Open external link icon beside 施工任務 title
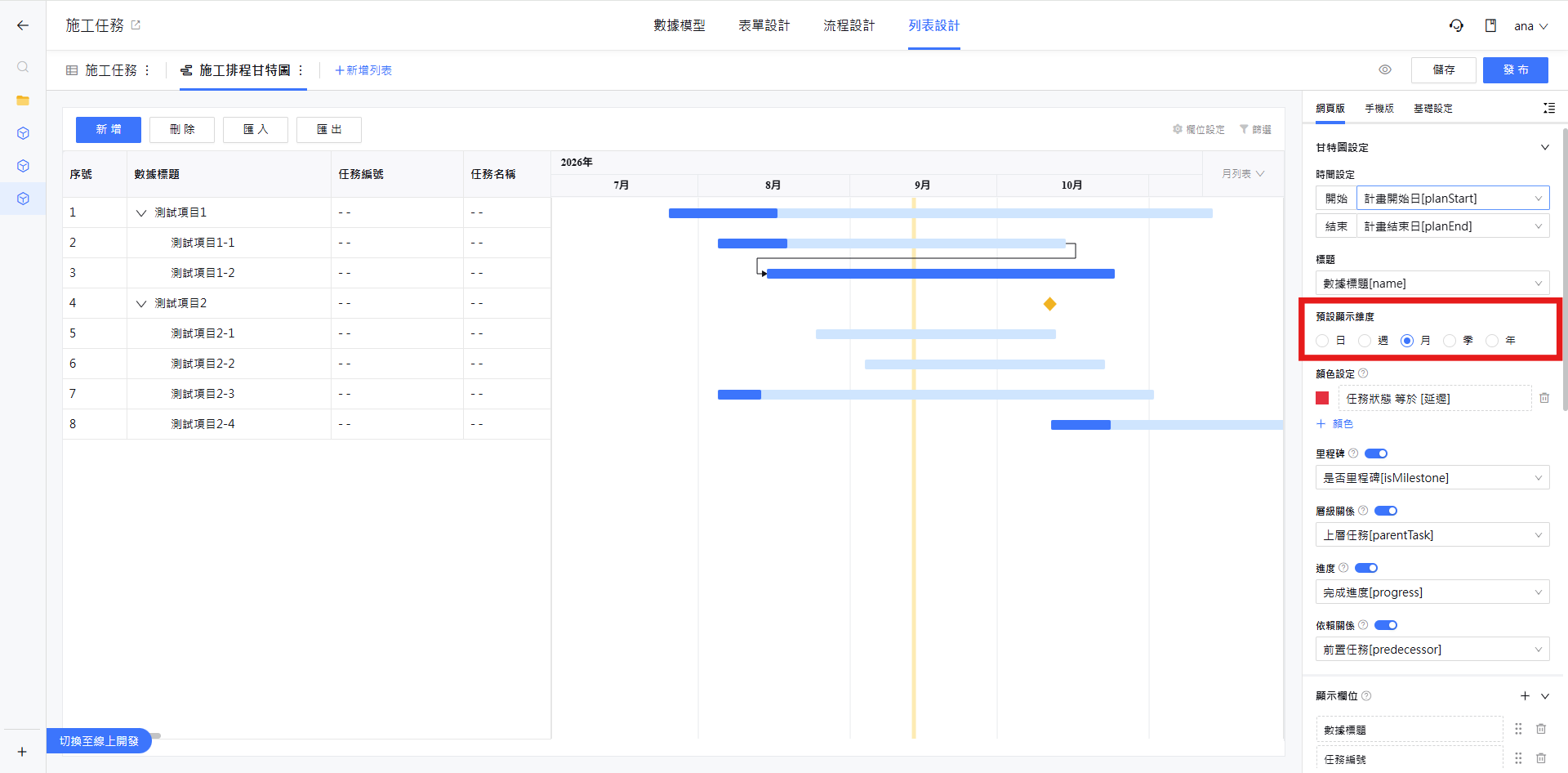This screenshot has height=773, width=1568. [x=136, y=25]
